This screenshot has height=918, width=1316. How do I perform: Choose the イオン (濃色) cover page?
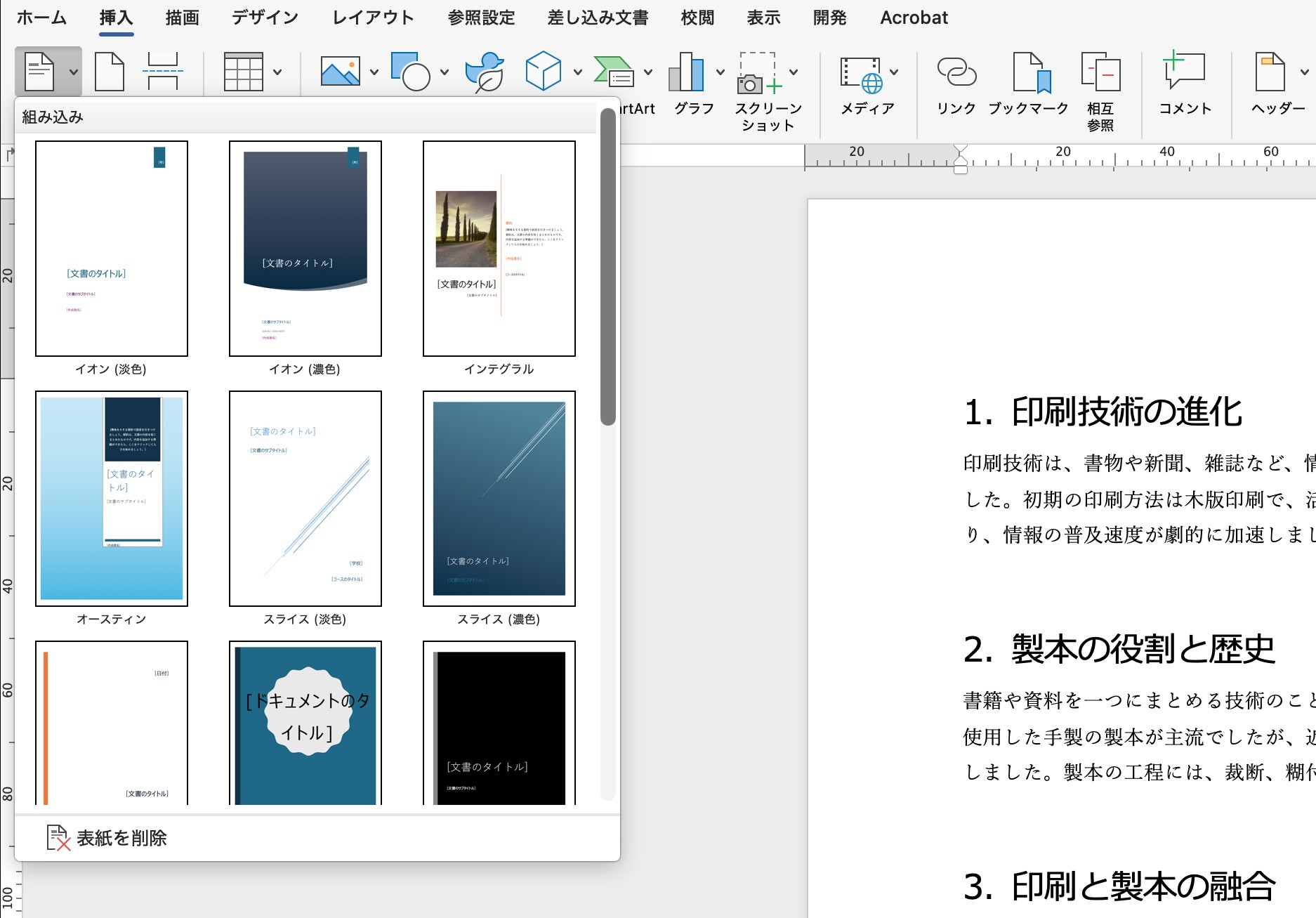(x=305, y=249)
